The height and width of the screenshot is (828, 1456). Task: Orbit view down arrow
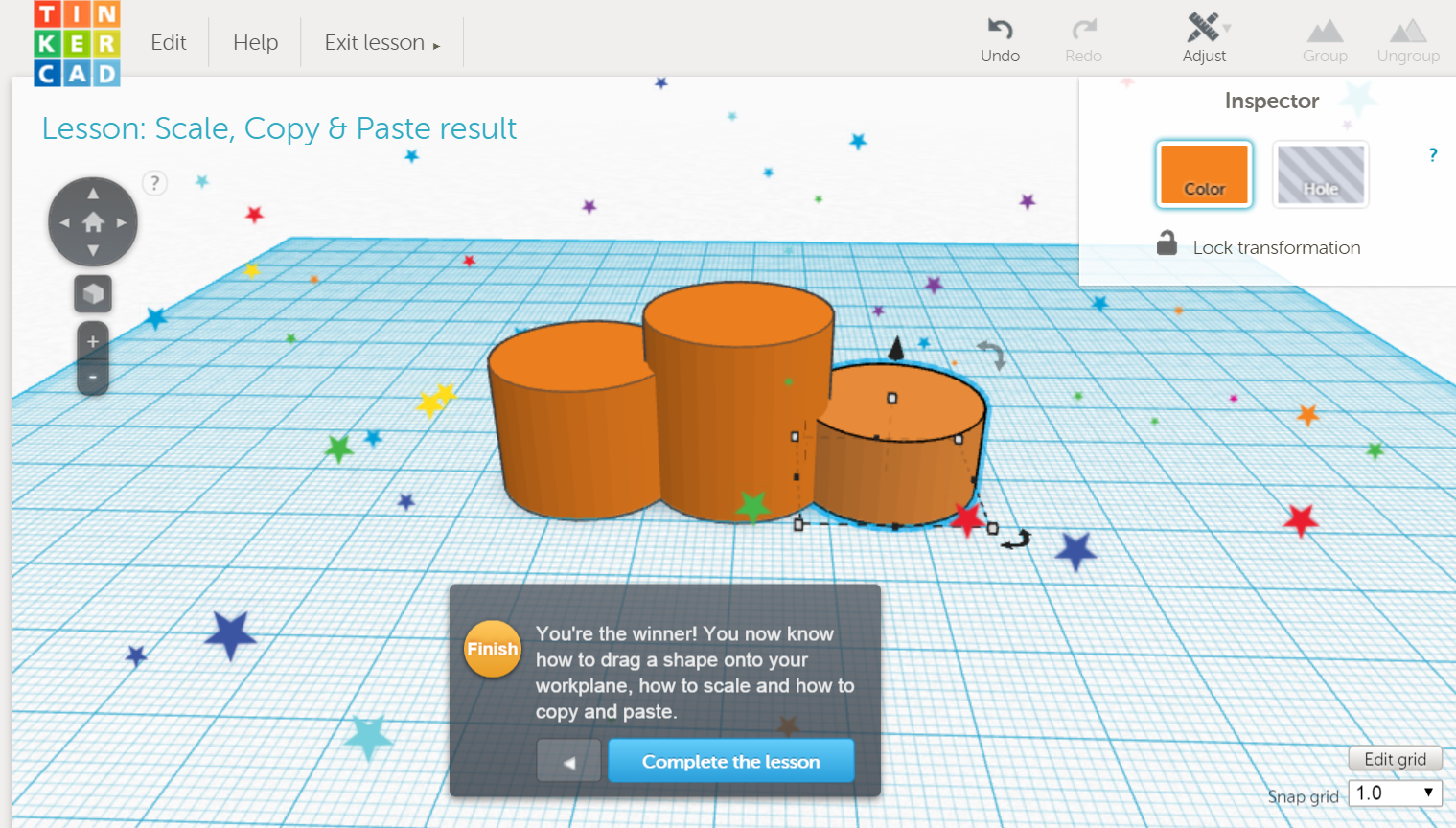(93, 251)
